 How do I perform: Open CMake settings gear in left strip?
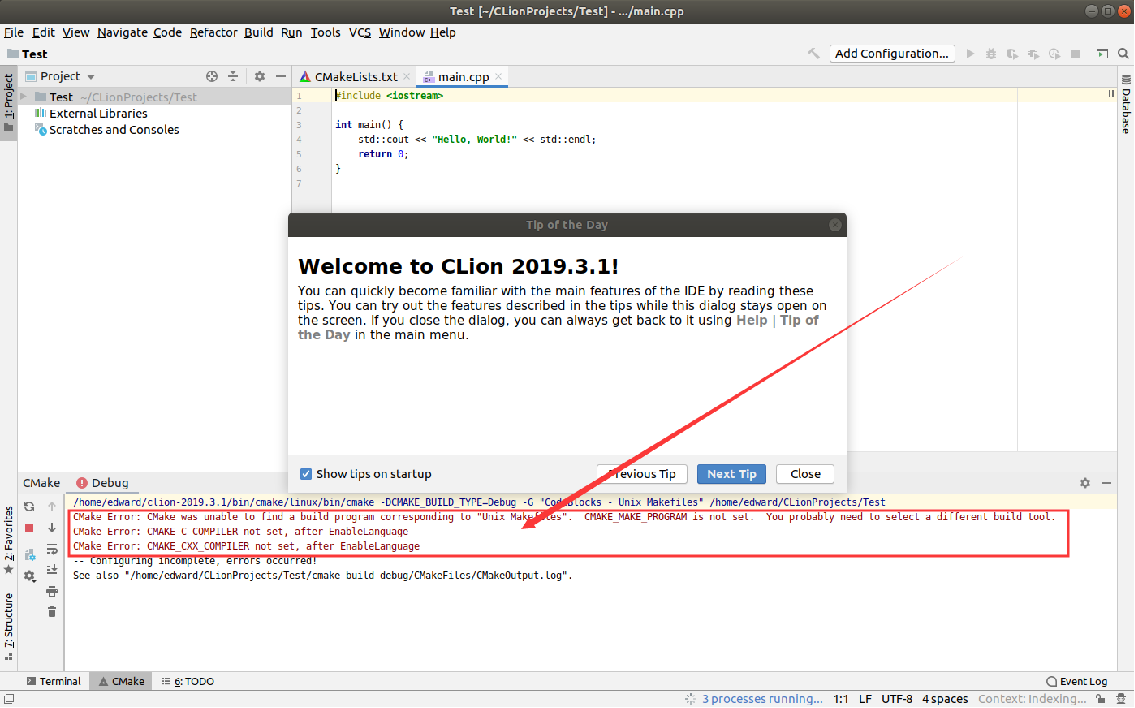tap(29, 576)
